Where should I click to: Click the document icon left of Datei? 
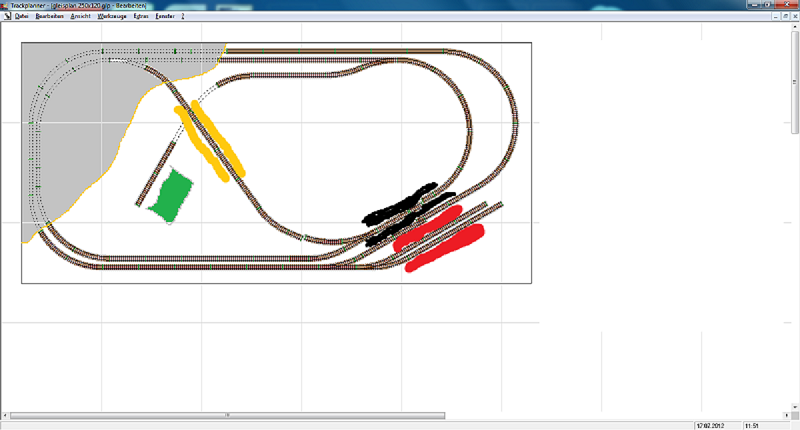[6, 16]
